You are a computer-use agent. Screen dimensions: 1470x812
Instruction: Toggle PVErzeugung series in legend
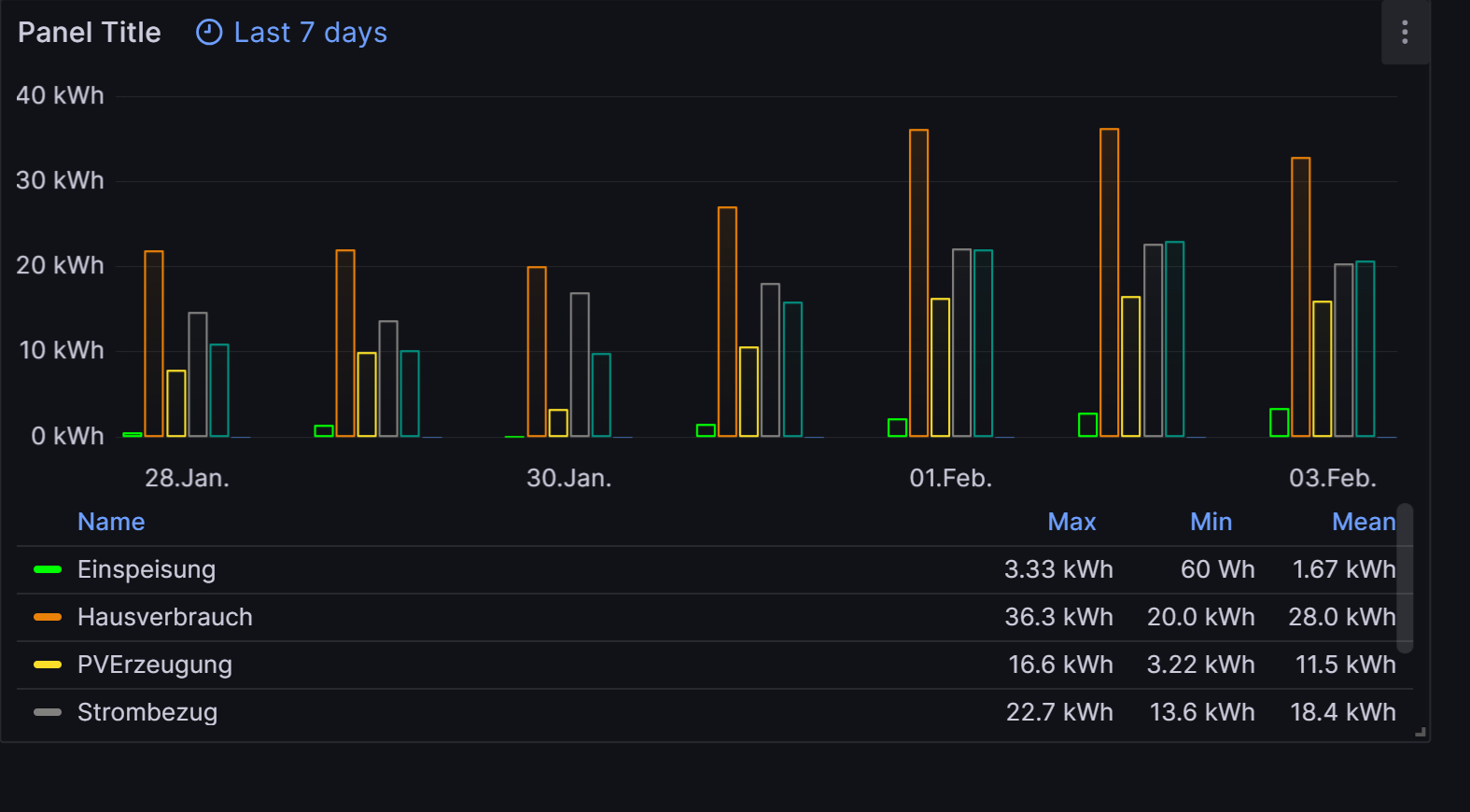tap(155, 665)
